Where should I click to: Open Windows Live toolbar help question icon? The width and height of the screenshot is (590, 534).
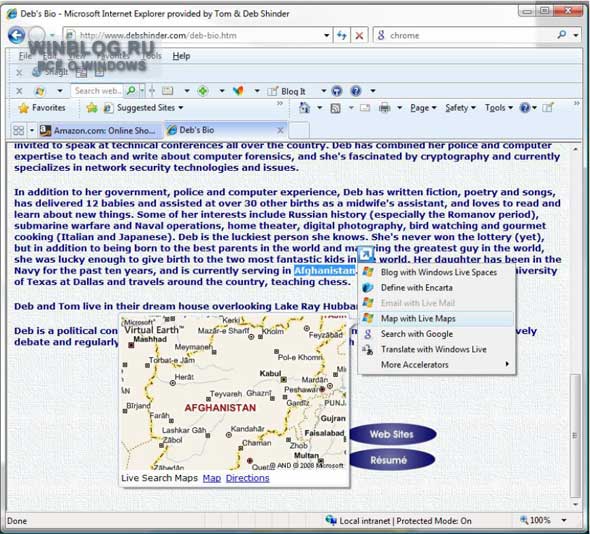click(356, 91)
